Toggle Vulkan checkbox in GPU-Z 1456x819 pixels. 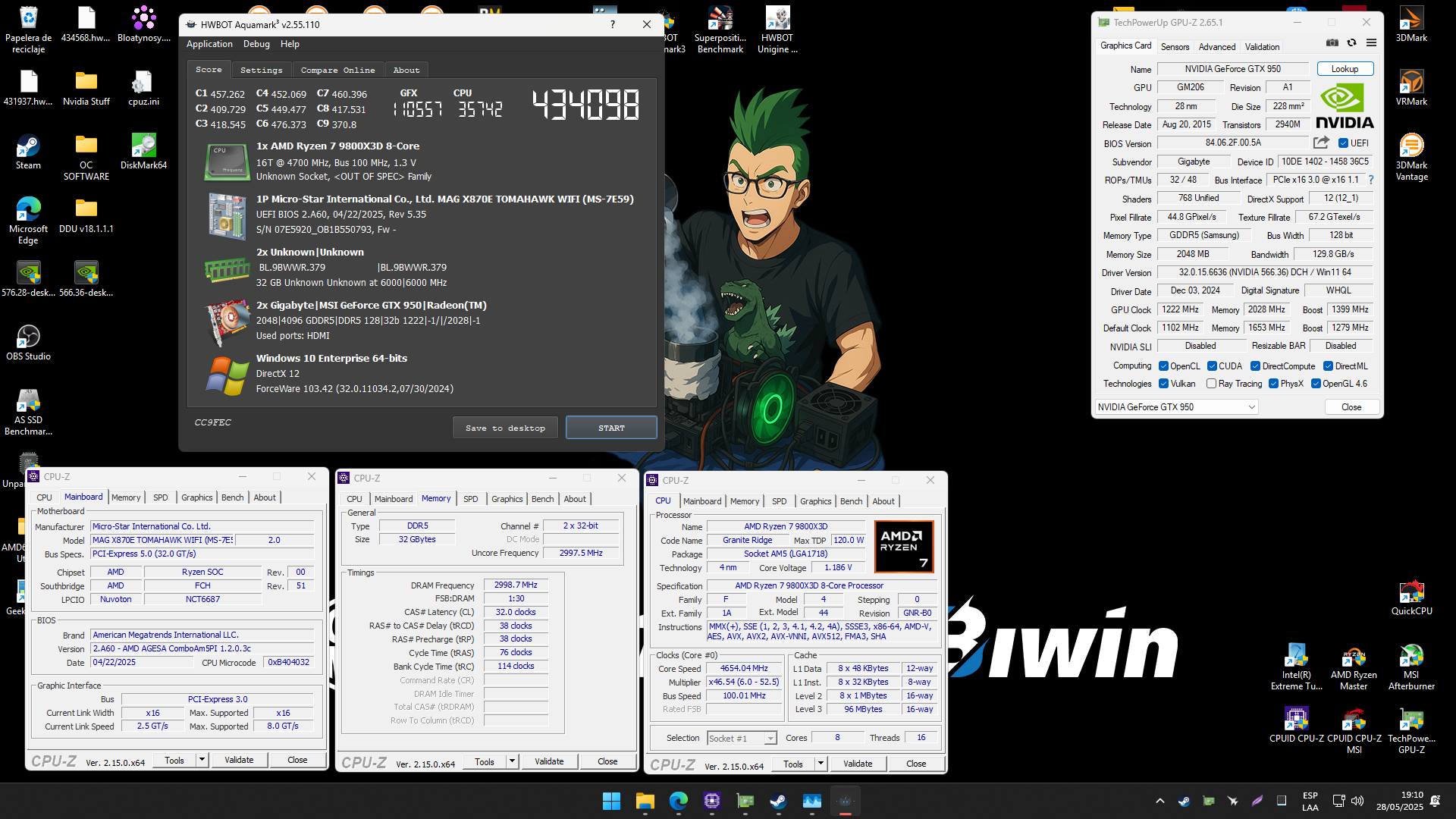tap(1163, 384)
